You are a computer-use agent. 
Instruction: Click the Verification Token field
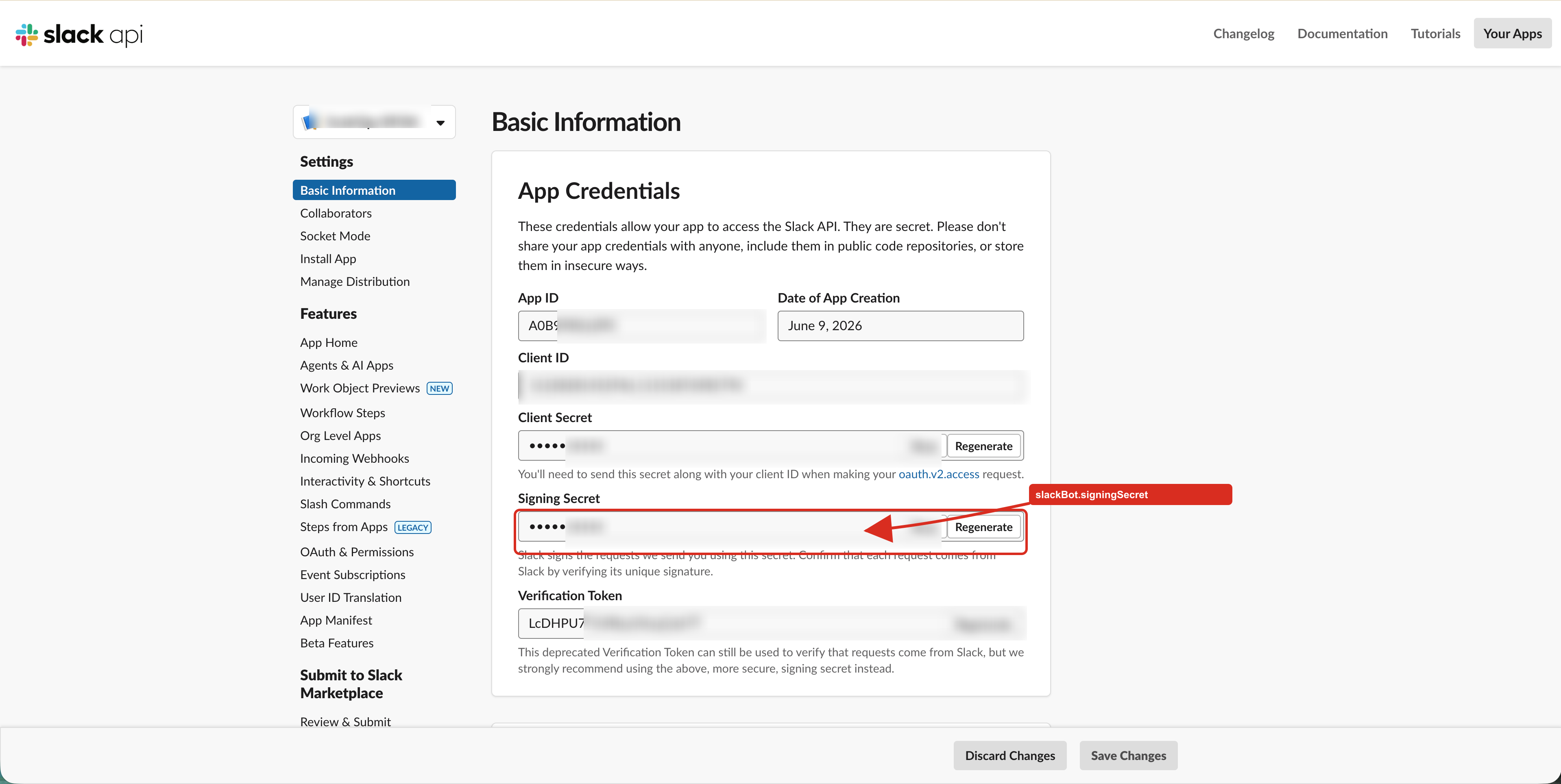coord(771,623)
